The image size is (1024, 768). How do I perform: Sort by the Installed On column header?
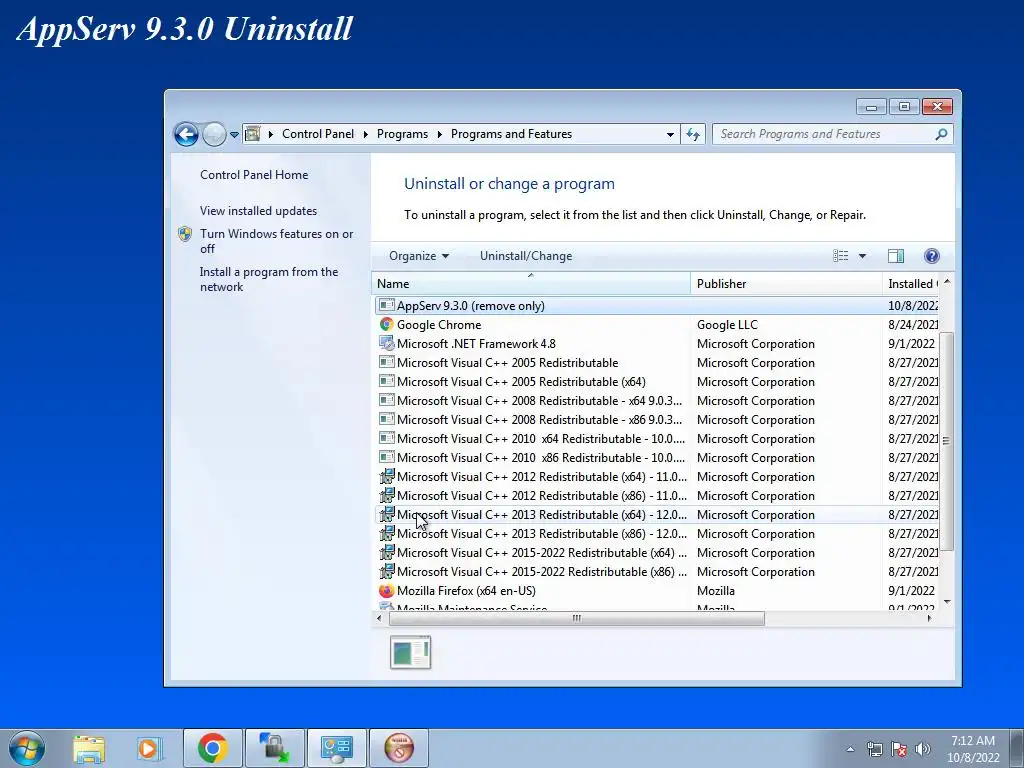point(910,283)
